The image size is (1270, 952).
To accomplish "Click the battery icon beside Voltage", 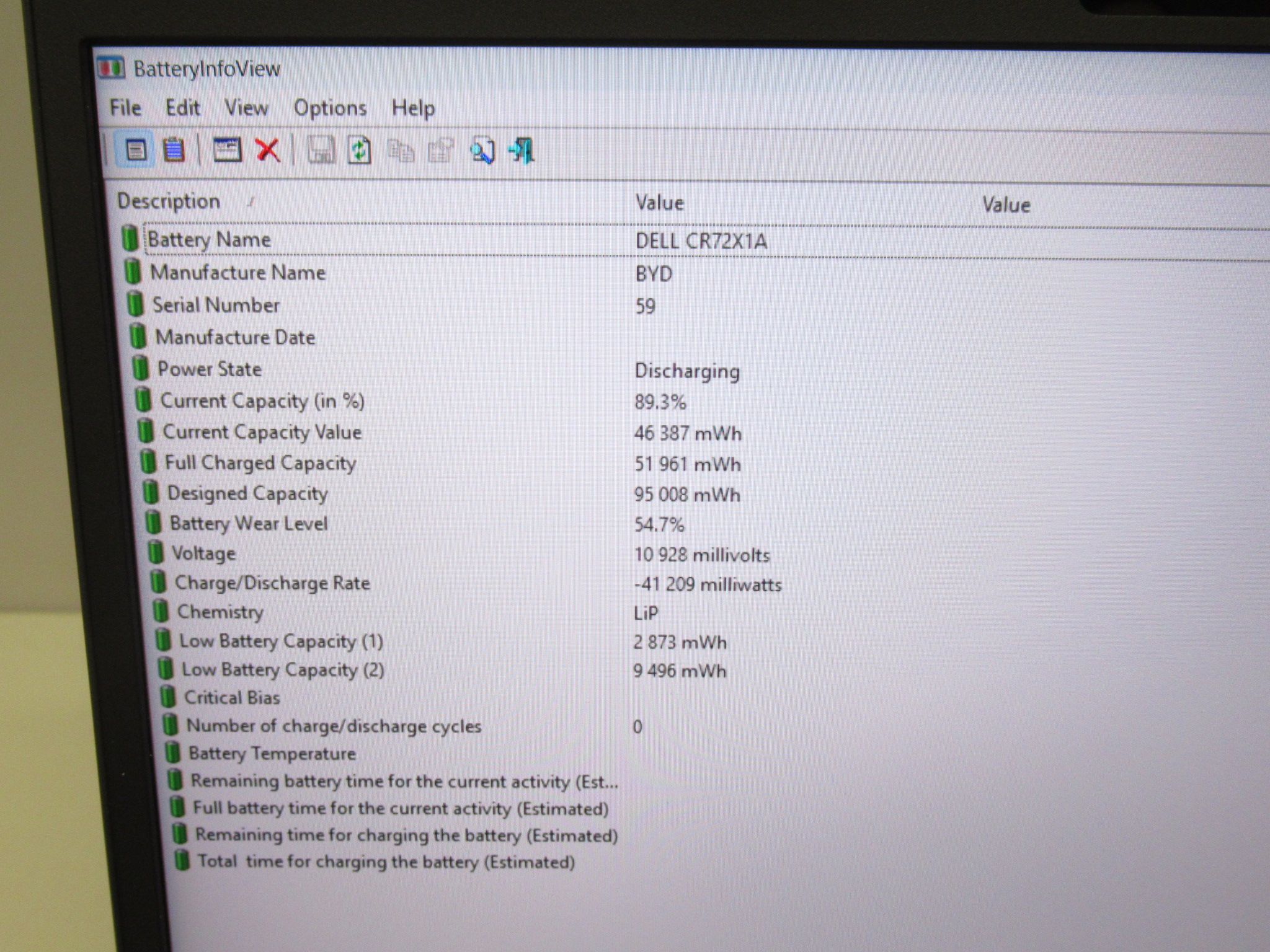I will 155,552.
